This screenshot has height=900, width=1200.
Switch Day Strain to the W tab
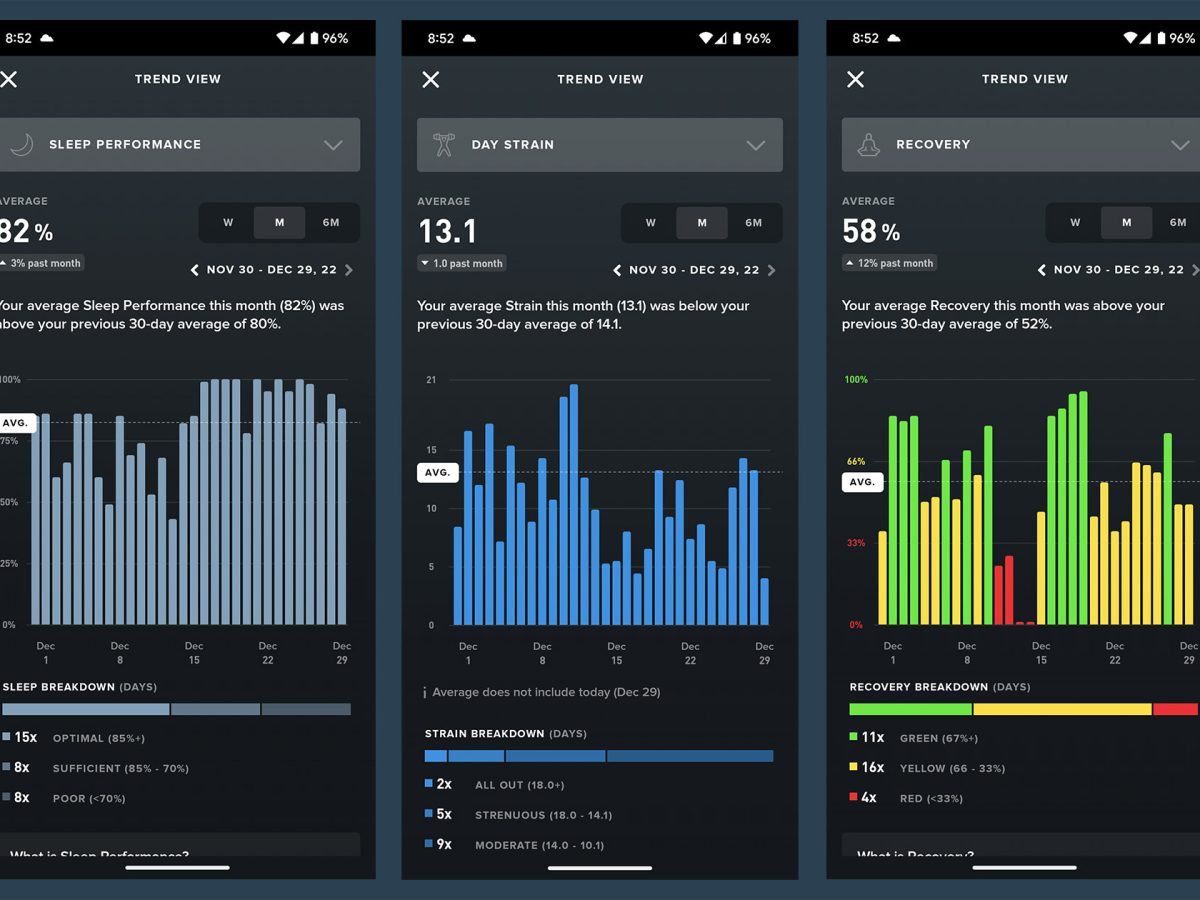coord(650,223)
